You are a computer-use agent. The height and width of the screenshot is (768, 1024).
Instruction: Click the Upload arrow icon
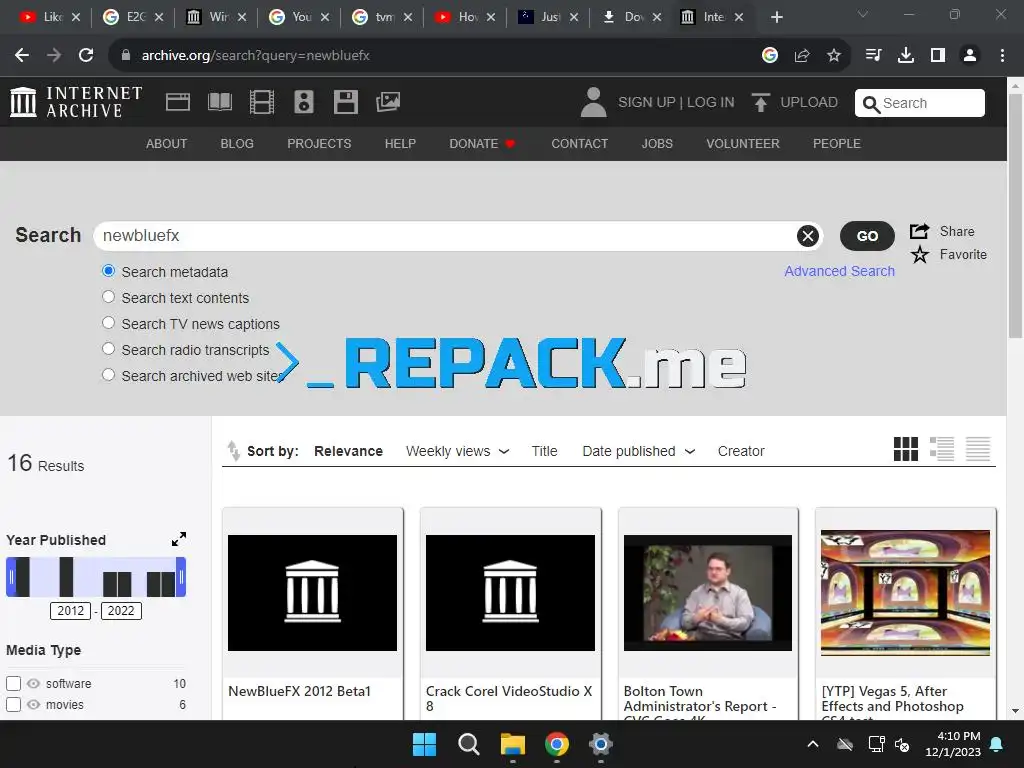760,103
